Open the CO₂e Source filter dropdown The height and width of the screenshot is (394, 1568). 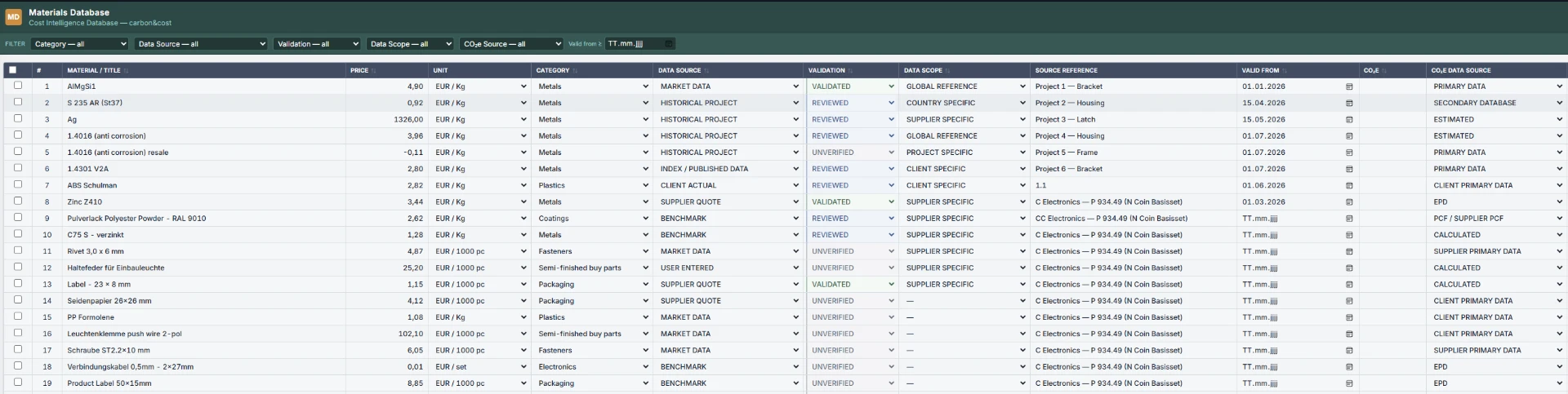[512, 44]
